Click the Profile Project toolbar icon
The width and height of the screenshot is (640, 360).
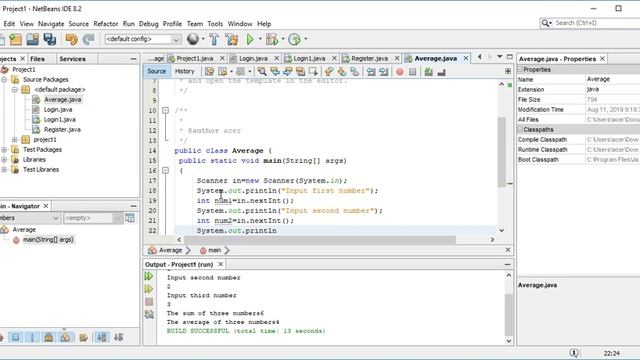point(294,39)
